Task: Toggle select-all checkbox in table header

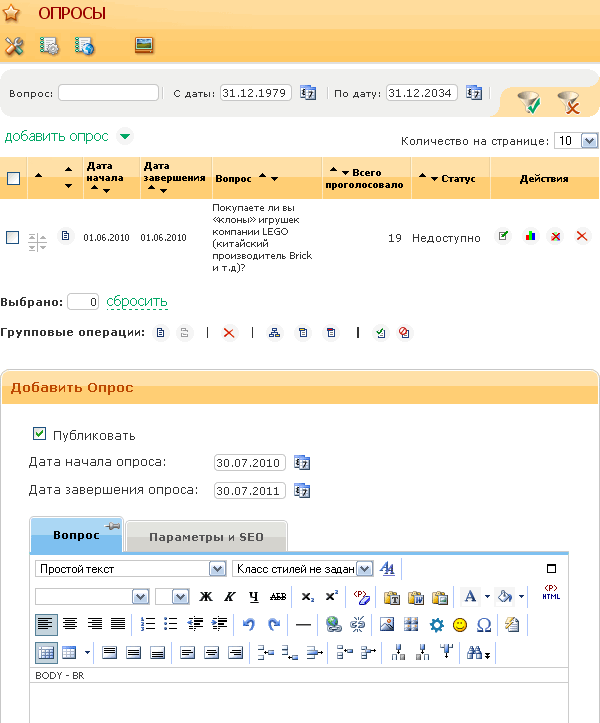Action: pyautogui.click(x=13, y=179)
